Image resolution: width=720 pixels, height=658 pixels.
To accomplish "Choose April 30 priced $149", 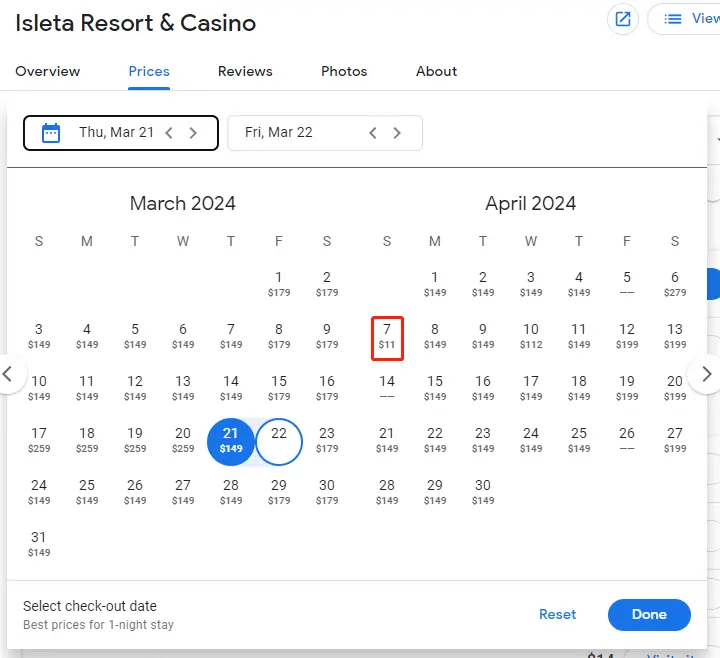I will [483, 491].
